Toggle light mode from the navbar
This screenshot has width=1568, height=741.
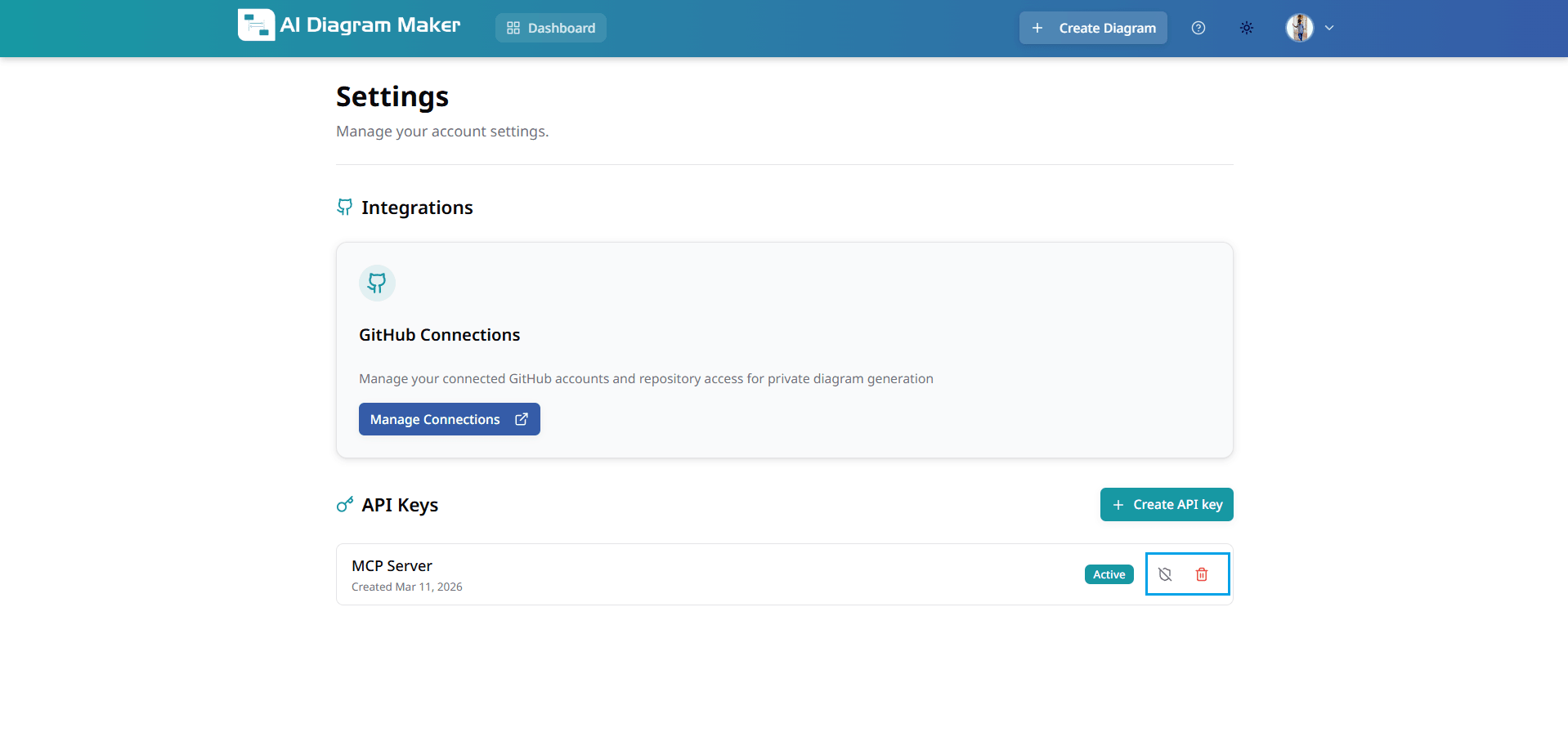tap(1246, 28)
